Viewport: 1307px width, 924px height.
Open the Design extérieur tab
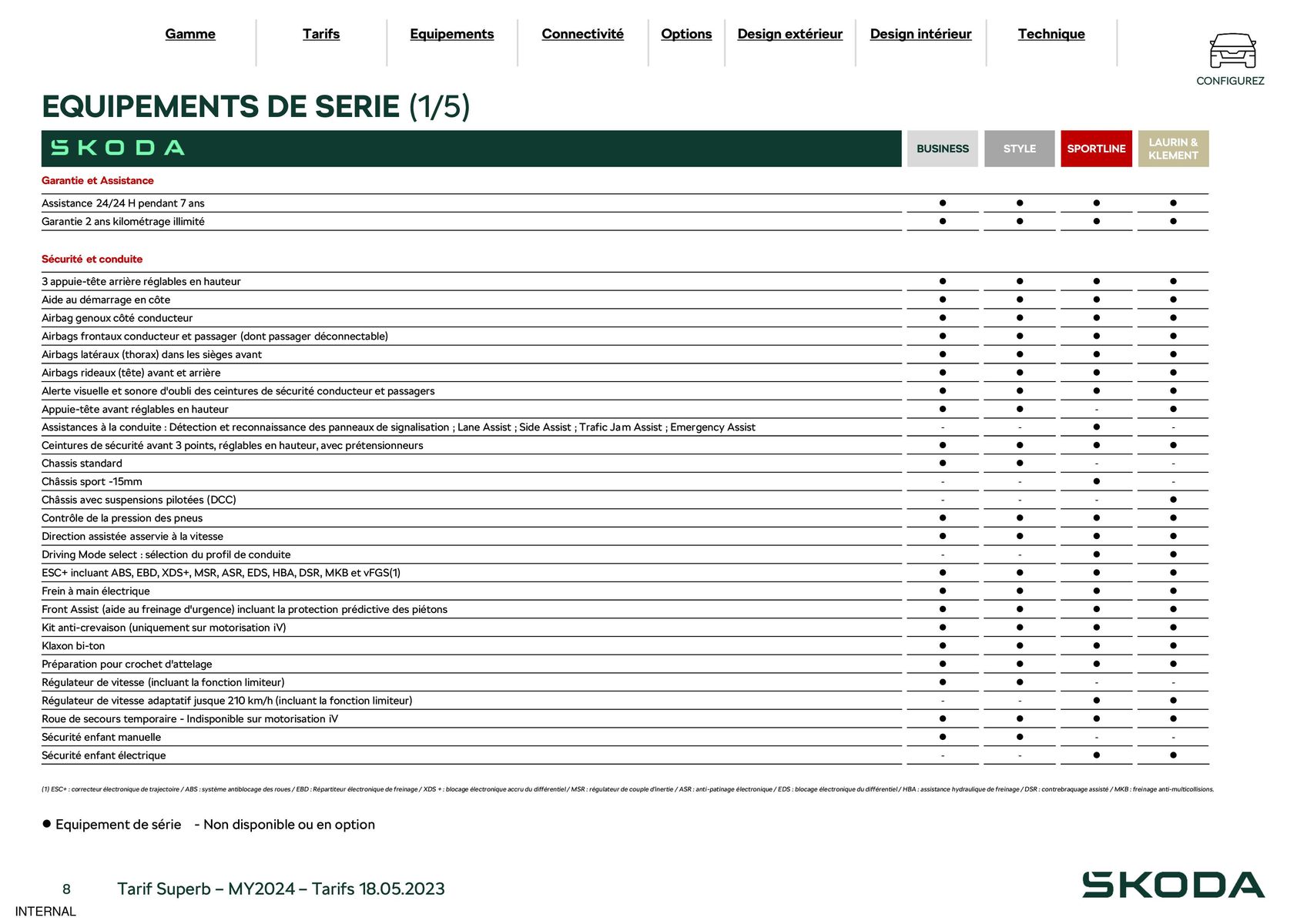[790, 34]
